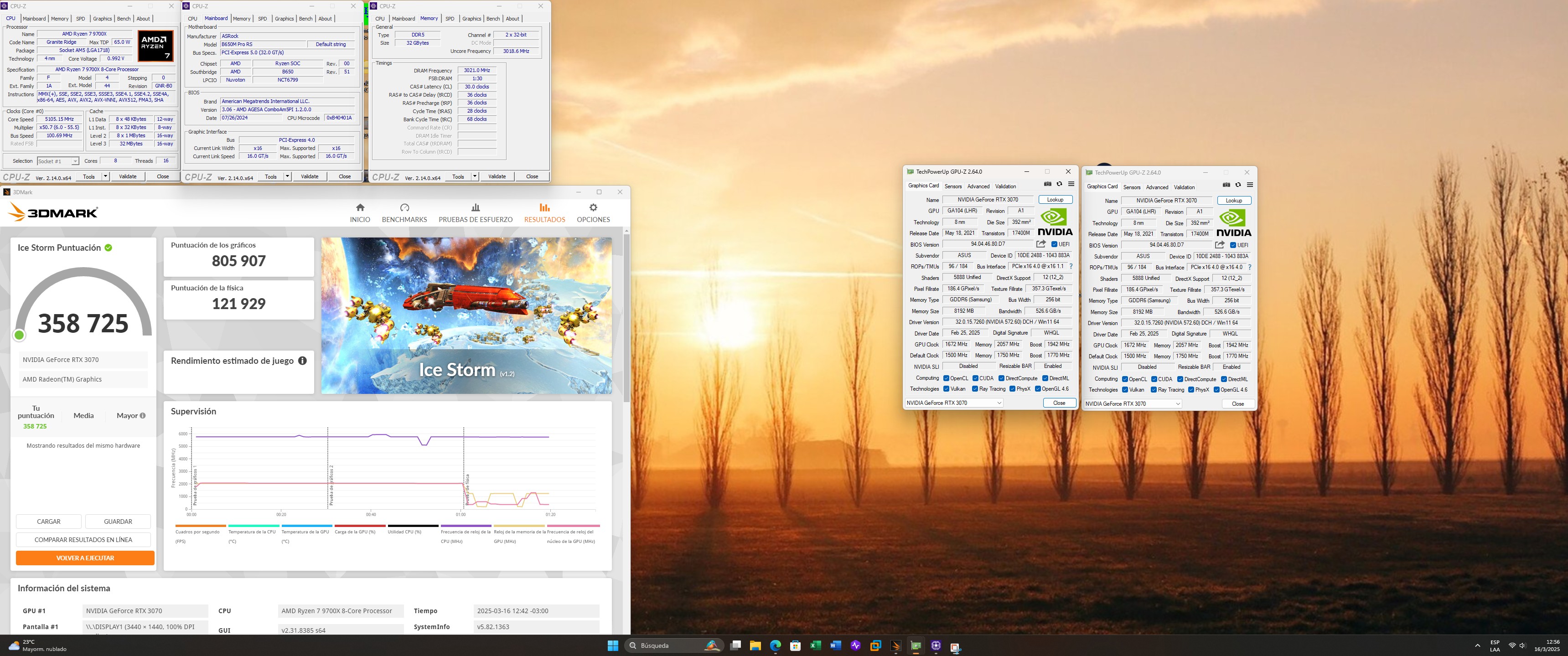
Task: Open PRUEBAS DE ESFUERZO bar chart icon
Action: pyautogui.click(x=476, y=207)
